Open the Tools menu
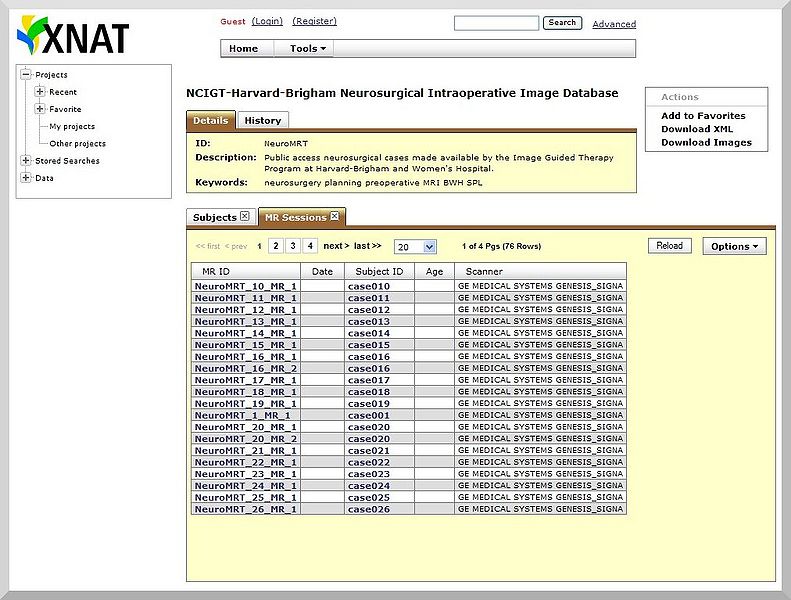Viewport: 791px width, 600px height. (x=308, y=48)
